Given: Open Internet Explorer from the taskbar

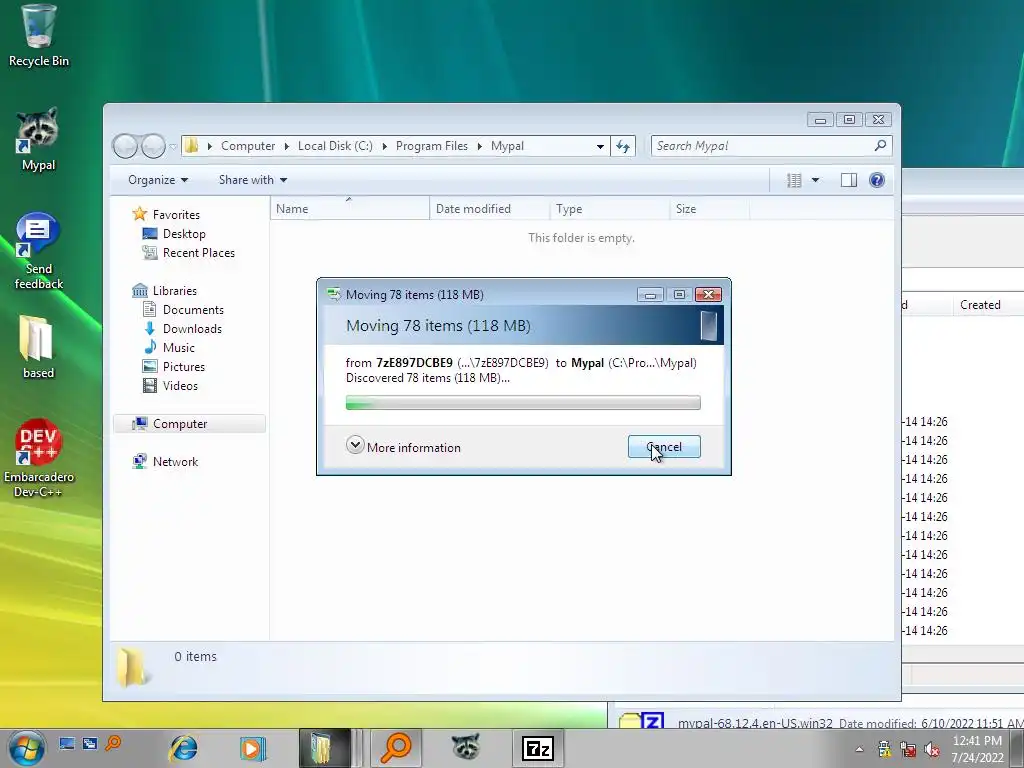Looking at the screenshot, I should [184, 748].
